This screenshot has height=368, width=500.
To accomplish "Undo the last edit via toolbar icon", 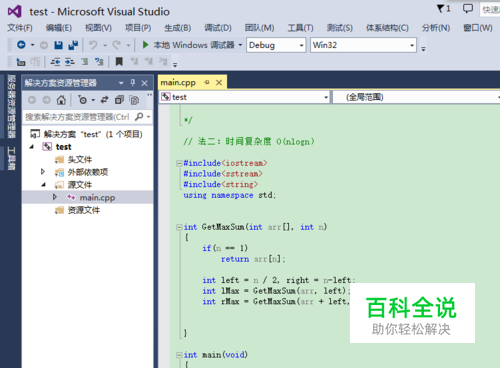I will (x=93, y=45).
